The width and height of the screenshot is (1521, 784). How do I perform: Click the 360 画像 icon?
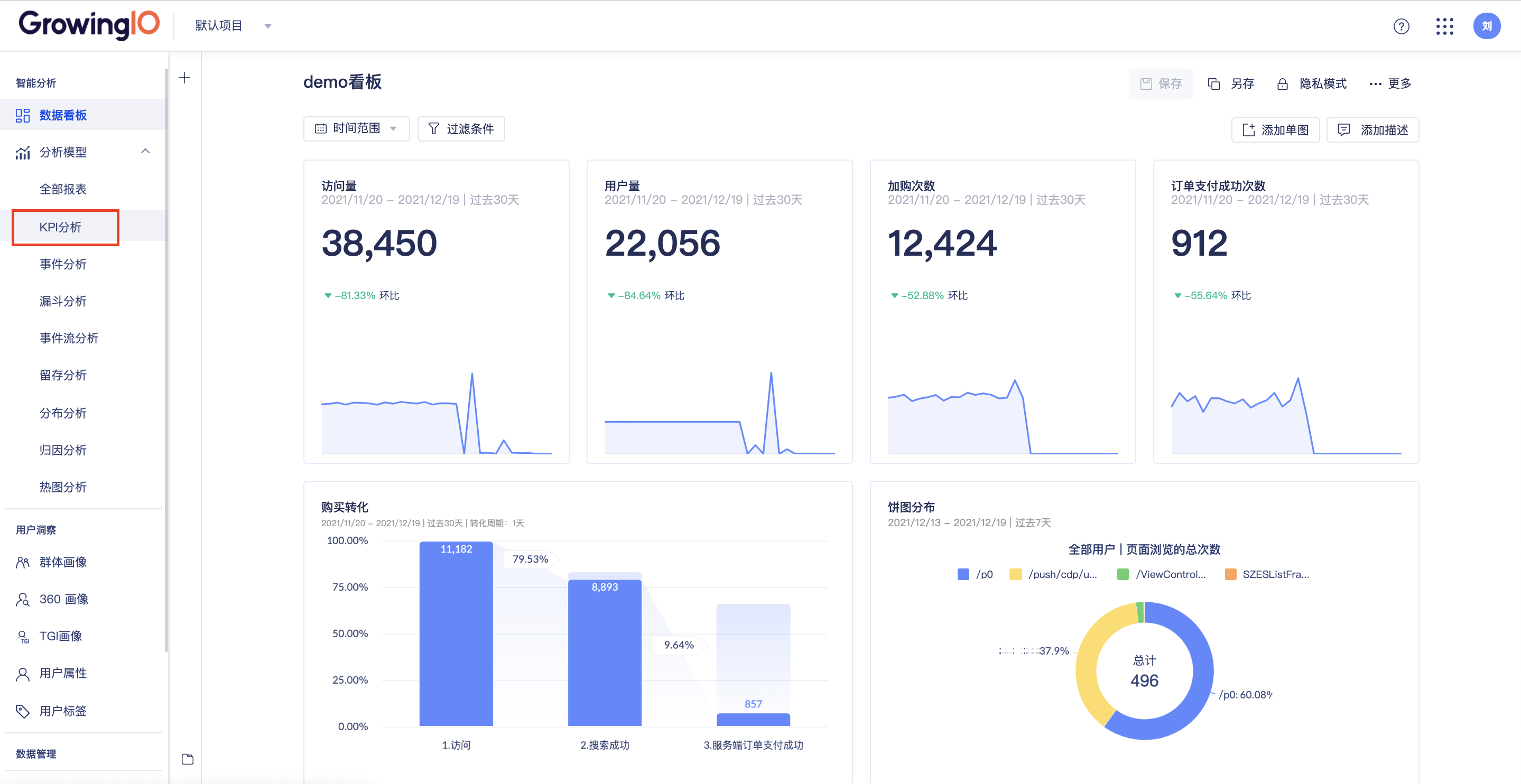[x=22, y=600]
